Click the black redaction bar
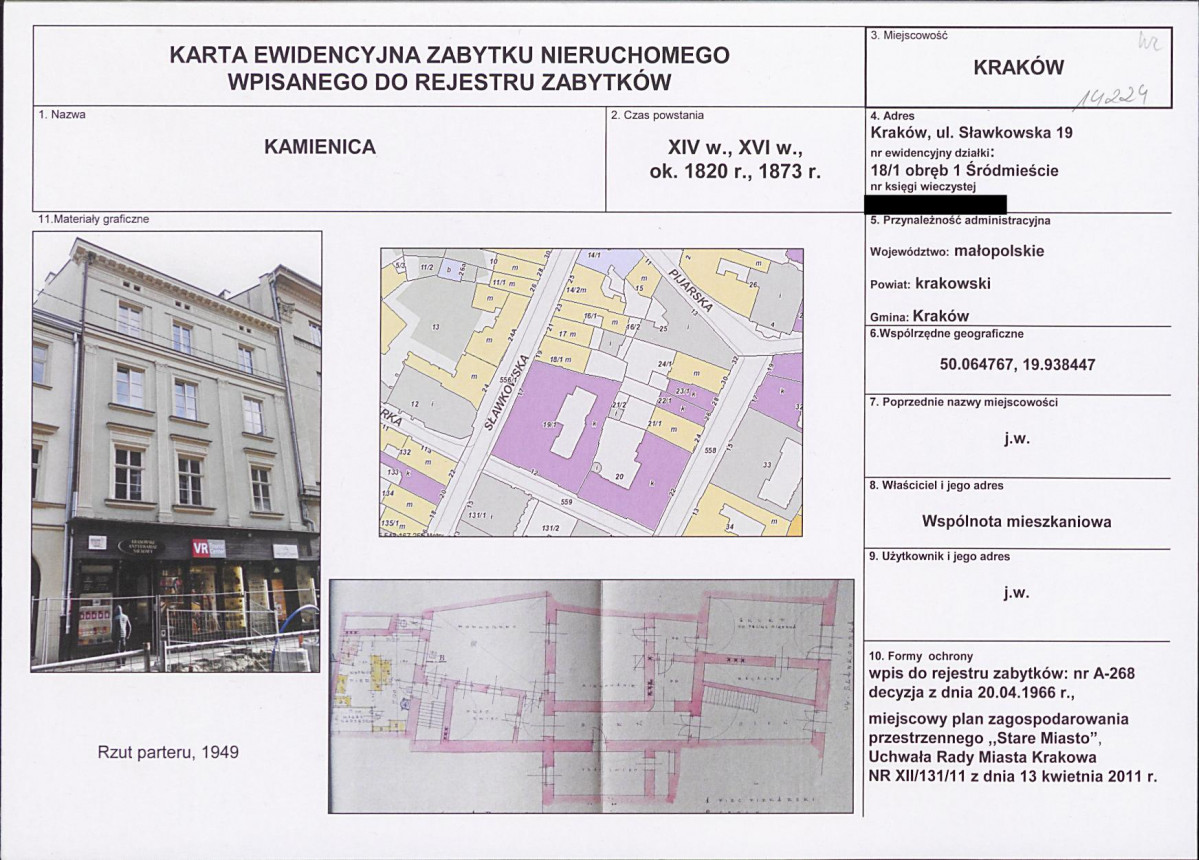Image resolution: width=1199 pixels, height=860 pixels. pyautogui.click(x=935, y=203)
